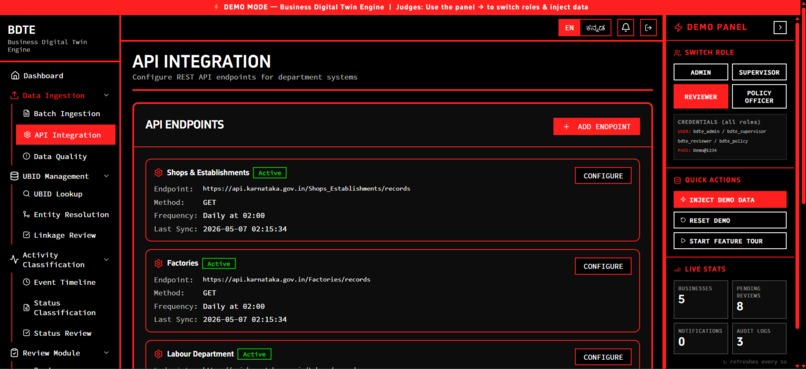Viewport: 806px width, 369px height.
Task: Click the Entity Resolution branch icon
Action: [27, 215]
